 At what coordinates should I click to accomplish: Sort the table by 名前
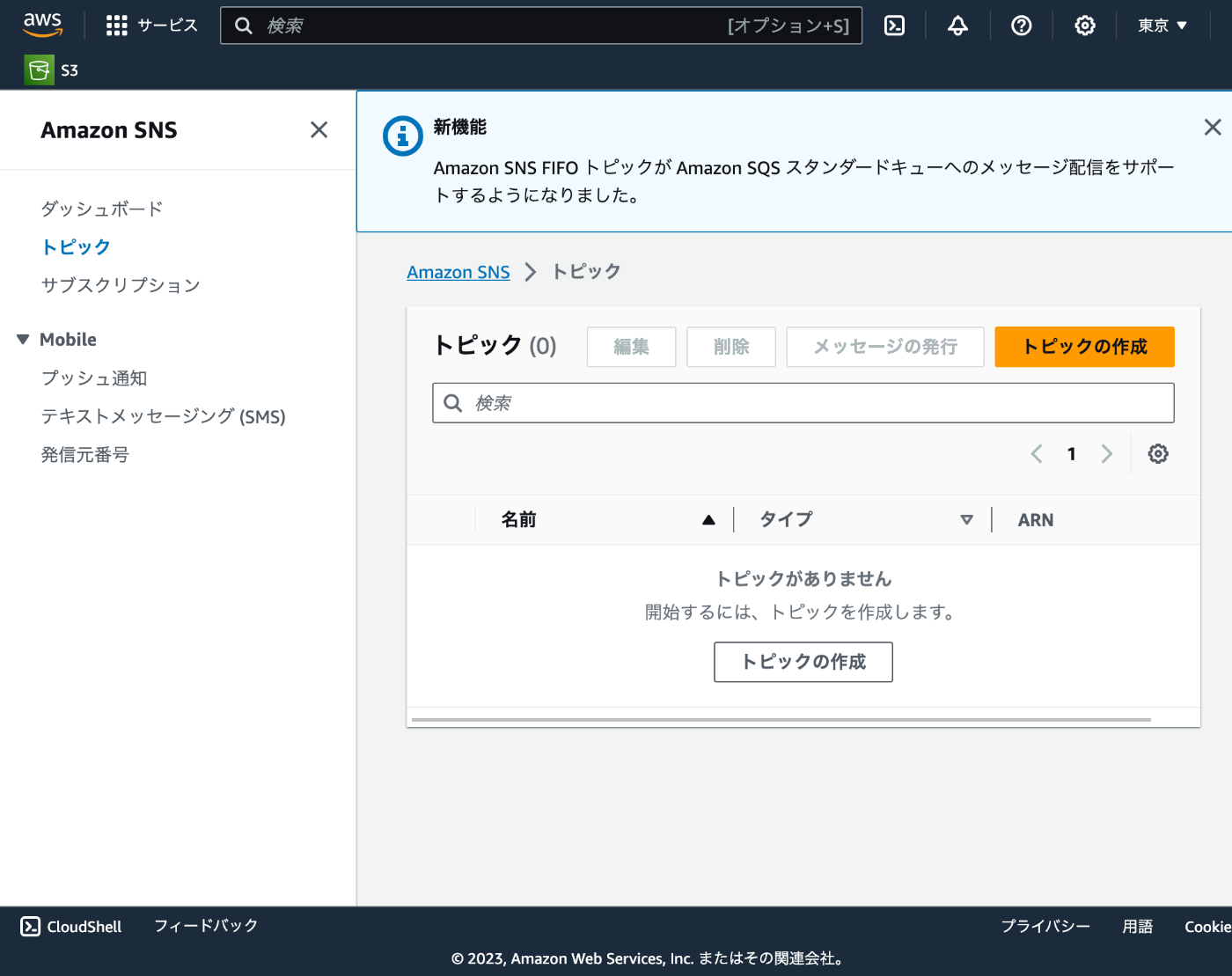point(607,520)
